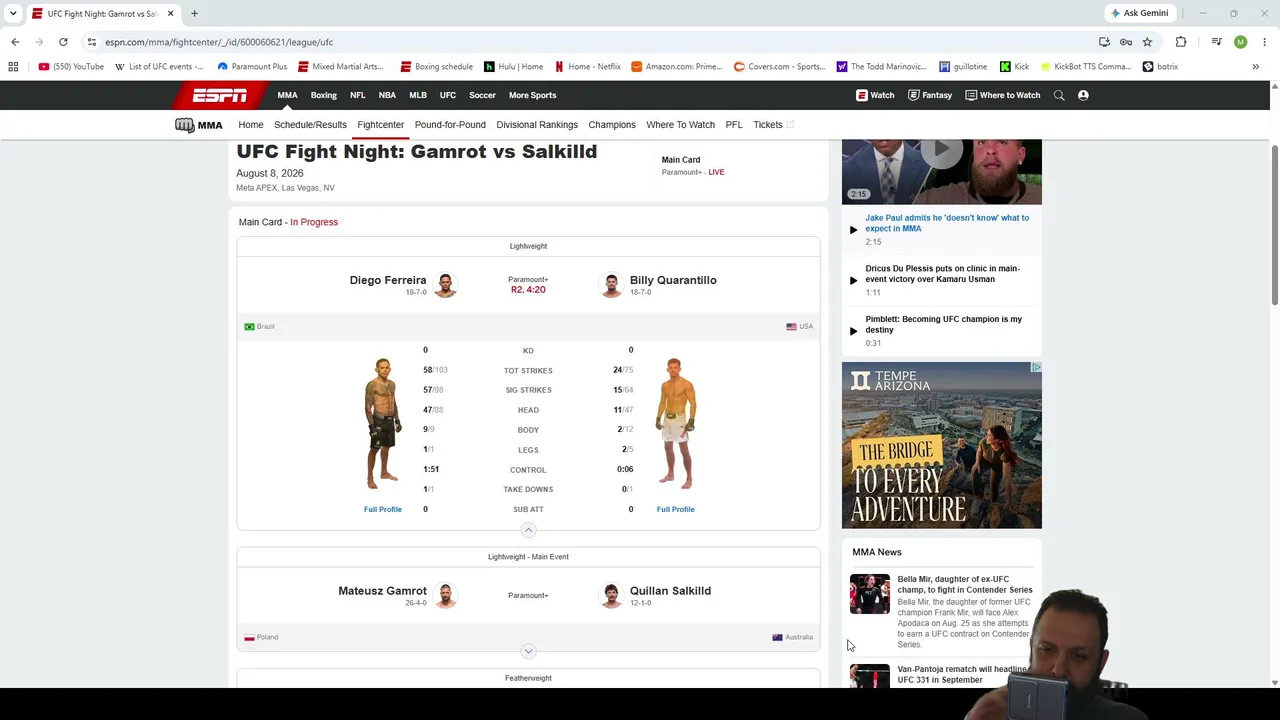Open a new browser tab
Viewport: 1280px width, 720px height.
pos(194,13)
